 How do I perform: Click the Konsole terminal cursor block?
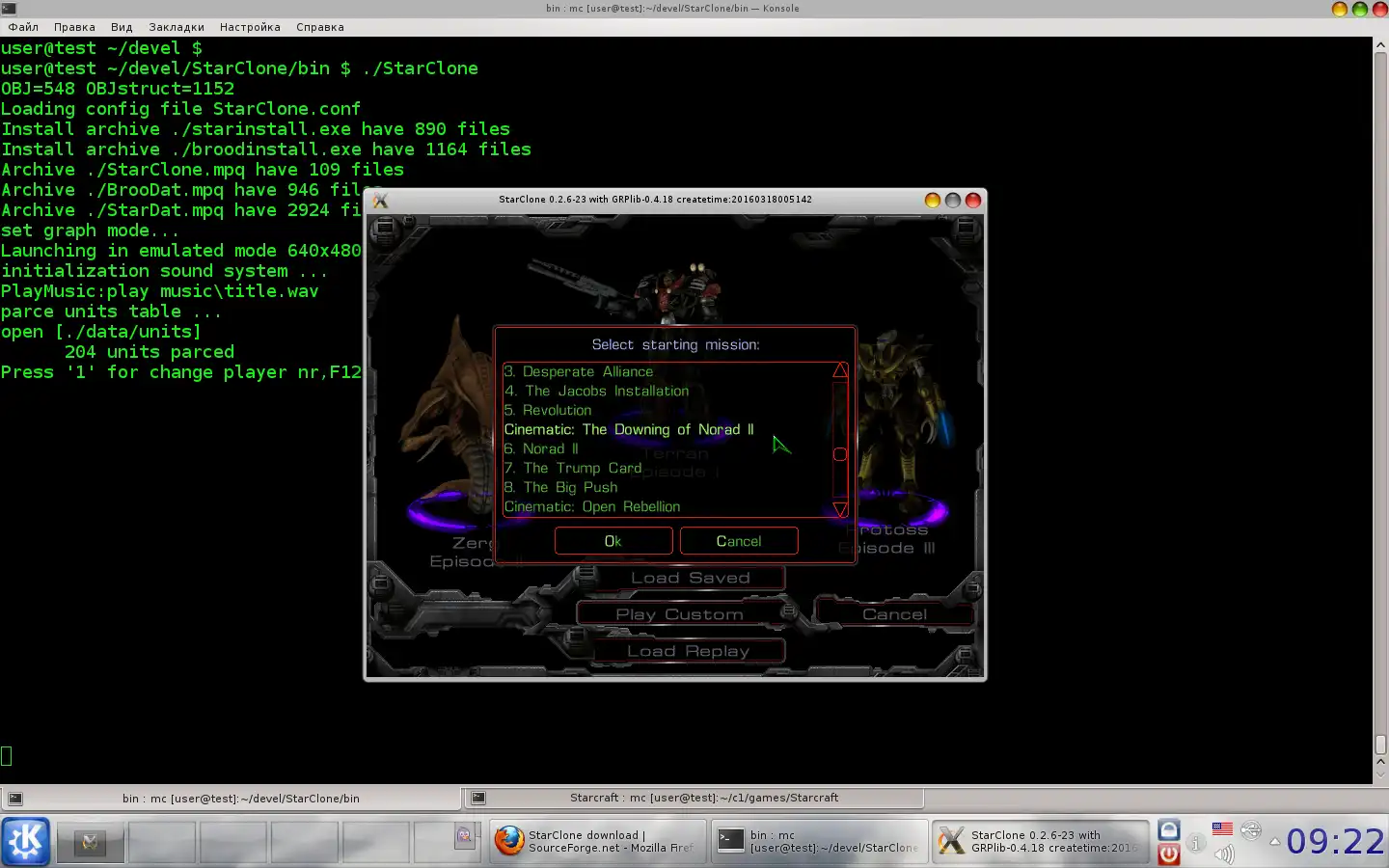(x=7, y=756)
